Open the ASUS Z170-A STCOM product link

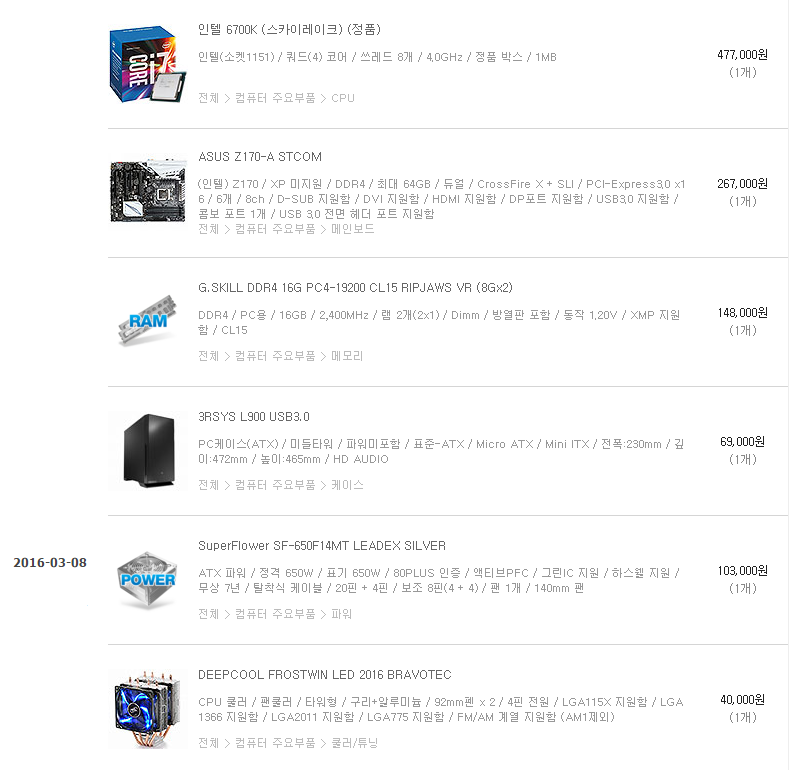pyautogui.click(x=260, y=157)
